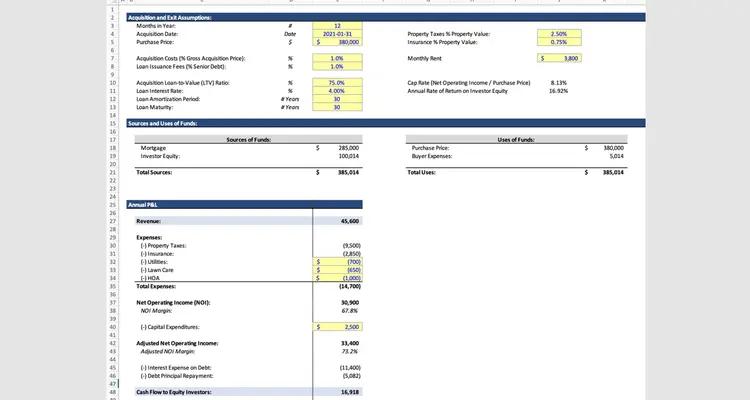Screen dimensions: 750x400
Task: Select the 'Monthly Rent' label
Action: (x=424, y=58)
